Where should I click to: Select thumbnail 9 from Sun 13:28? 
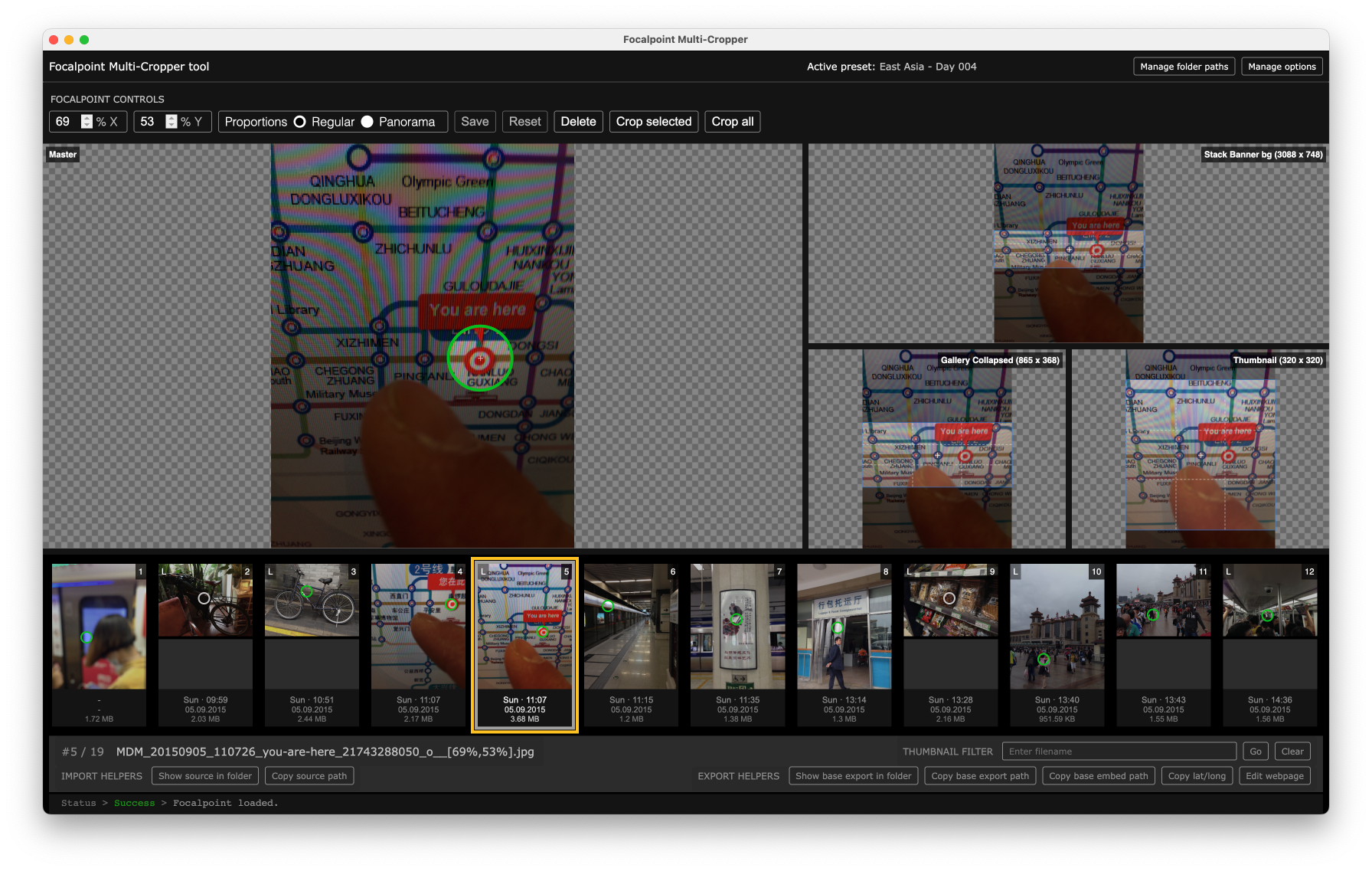[x=950, y=645]
